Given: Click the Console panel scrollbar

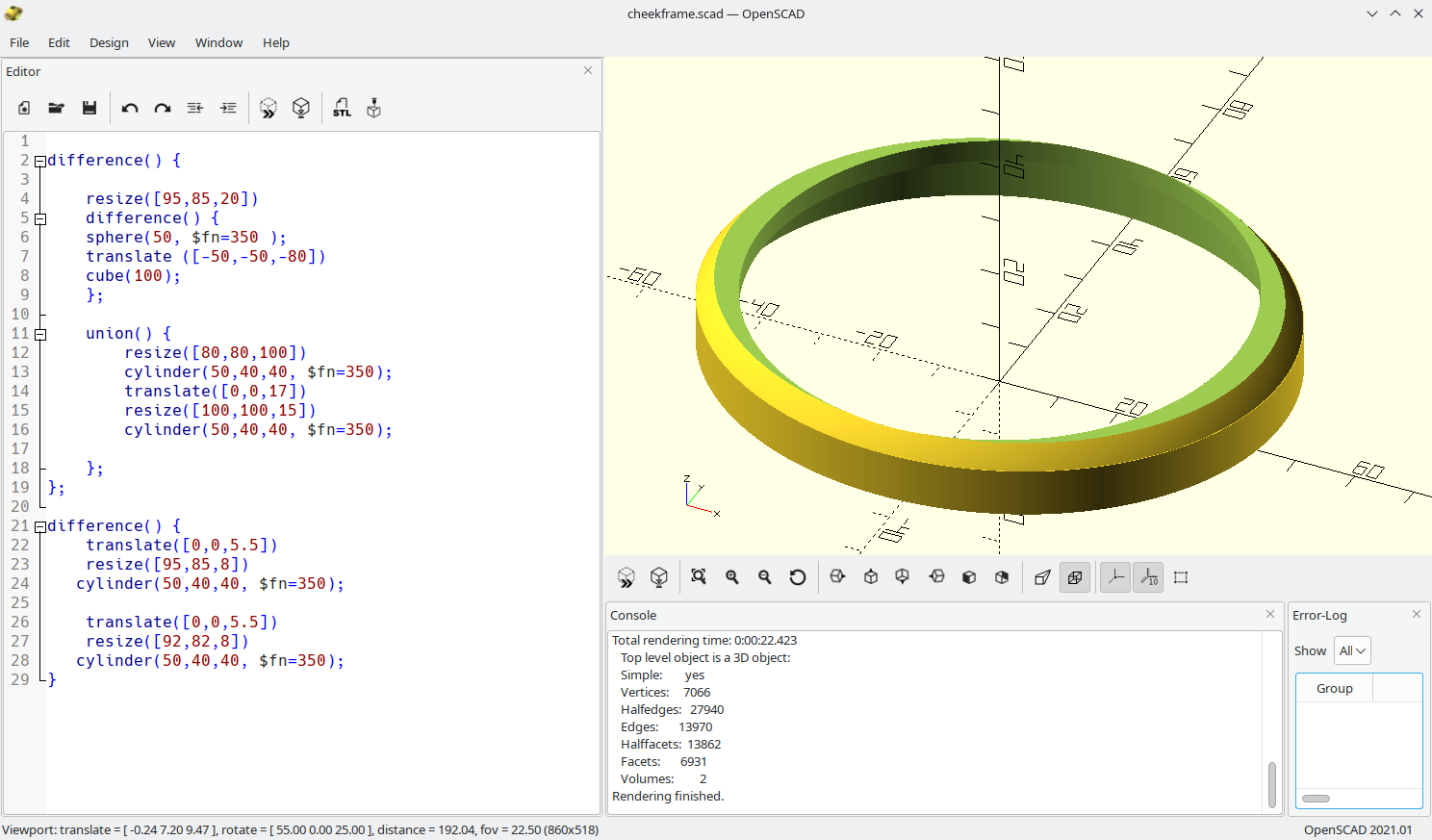Looking at the screenshot, I should (x=1269, y=760).
